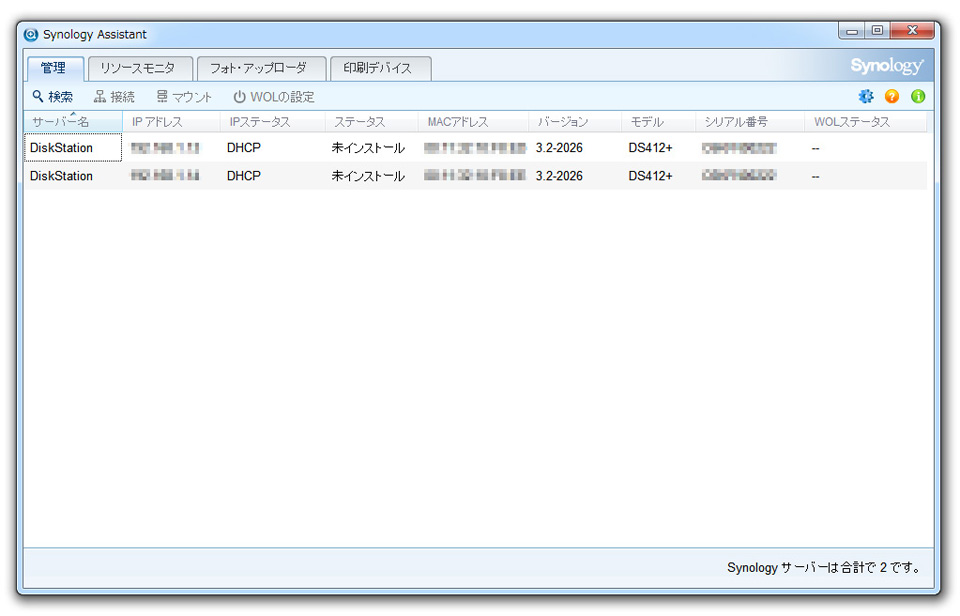Open the settings gear icon
Image resolution: width=960 pixels, height=616 pixels.
click(x=866, y=96)
